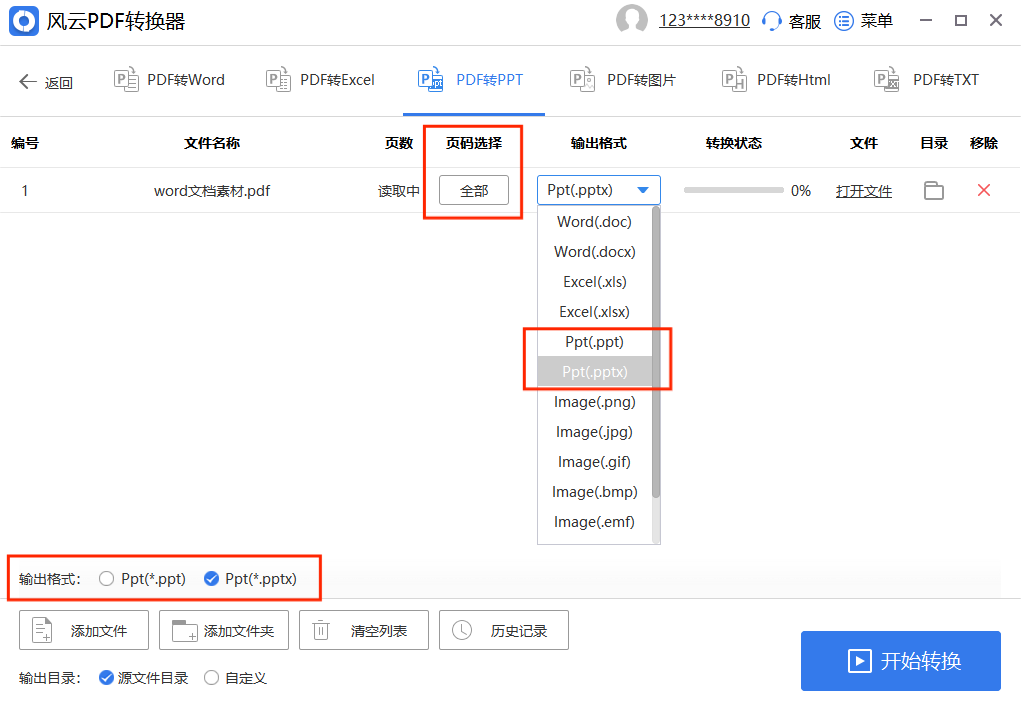Switch to PDF转Excel tab
The width and height of the screenshot is (1021, 708).
[x=337, y=80]
